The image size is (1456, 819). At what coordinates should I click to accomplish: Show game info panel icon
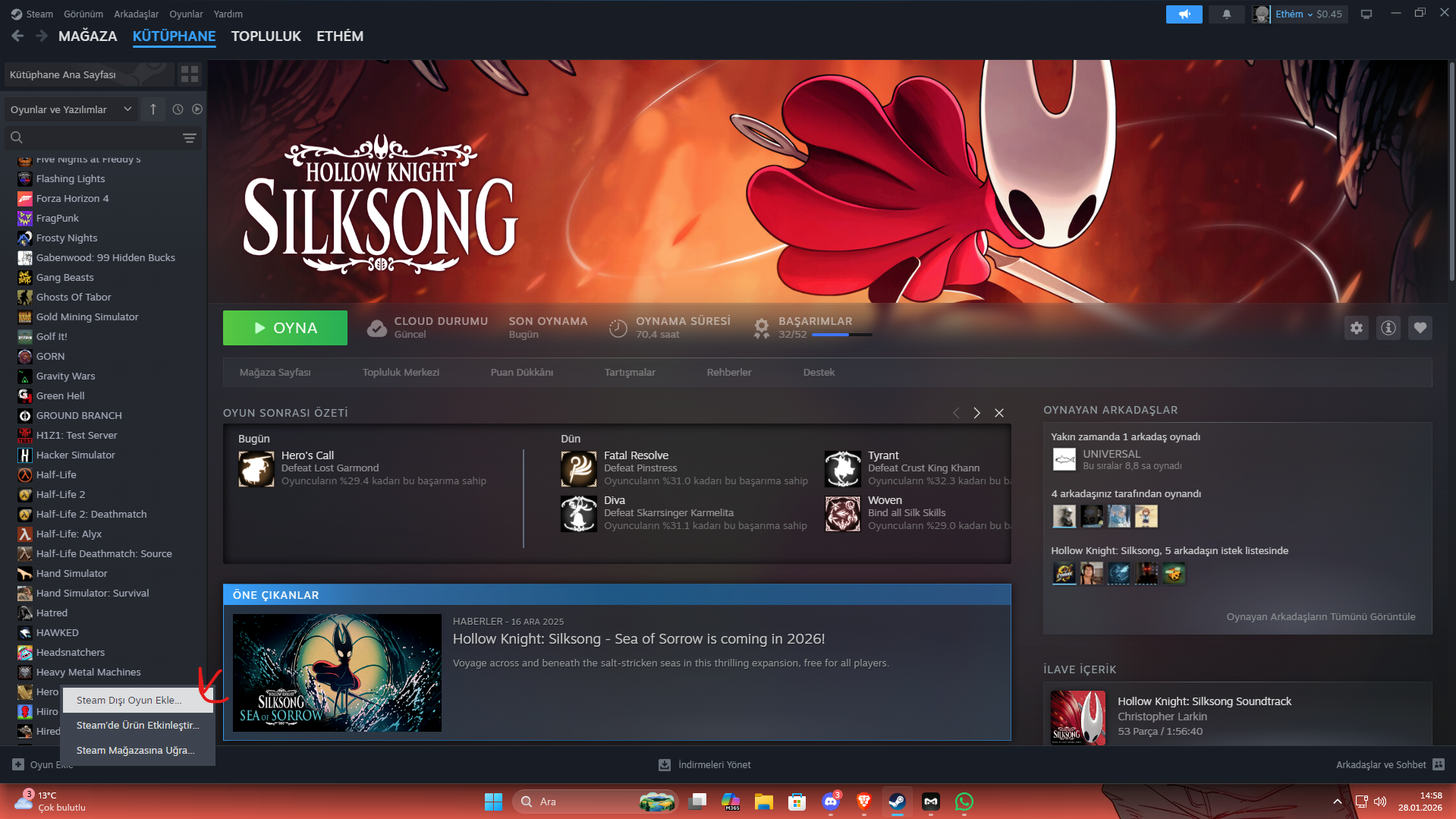pyautogui.click(x=1388, y=328)
